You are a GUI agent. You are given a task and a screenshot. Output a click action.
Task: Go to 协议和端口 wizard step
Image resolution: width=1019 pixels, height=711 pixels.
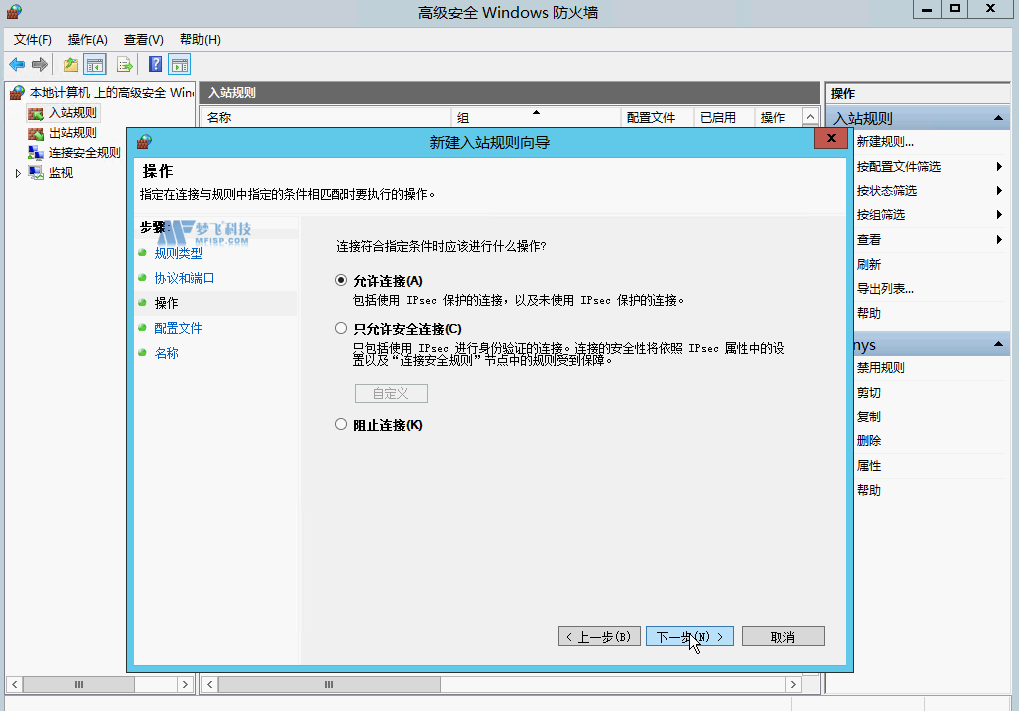point(184,278)
